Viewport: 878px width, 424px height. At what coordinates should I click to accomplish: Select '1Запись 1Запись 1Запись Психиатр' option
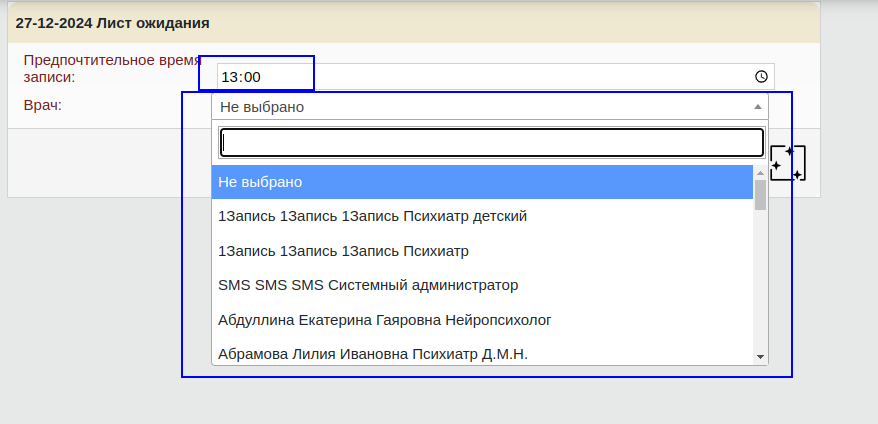[343, 250]
